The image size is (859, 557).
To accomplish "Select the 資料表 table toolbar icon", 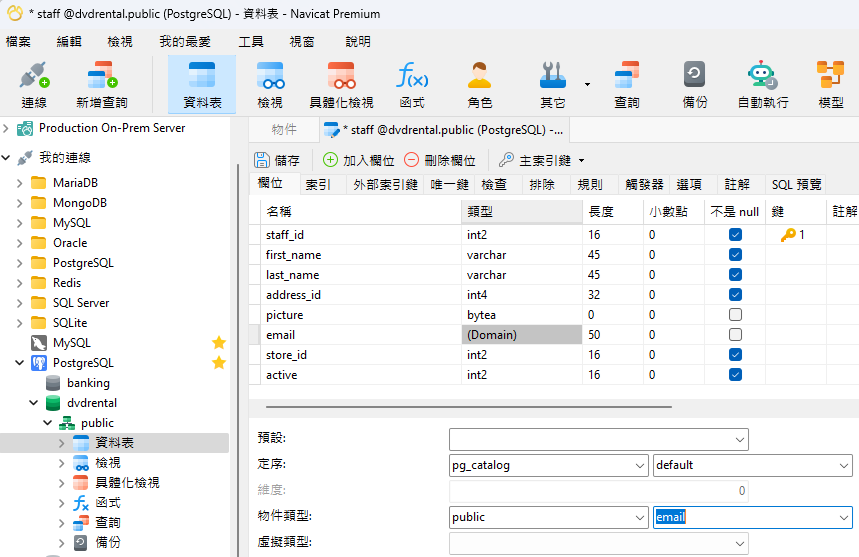I will [x=202, y=85].
